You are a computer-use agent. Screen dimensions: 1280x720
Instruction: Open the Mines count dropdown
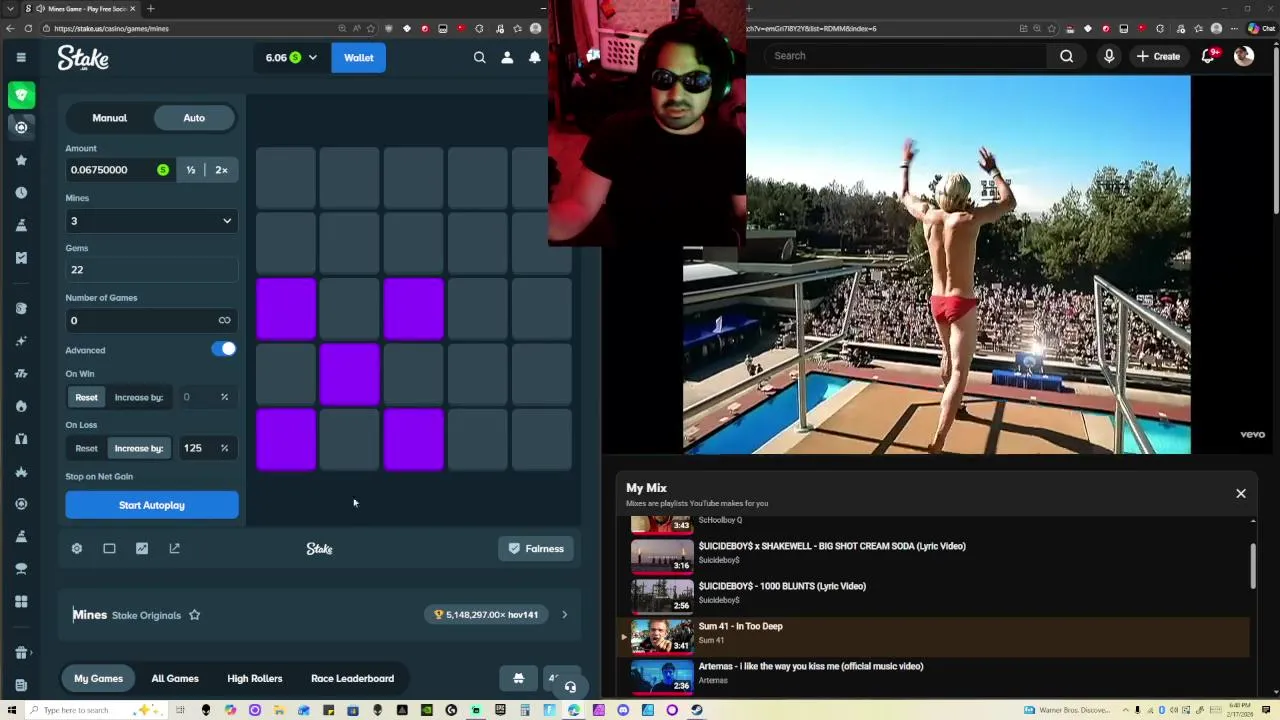[x=152, y=221]
